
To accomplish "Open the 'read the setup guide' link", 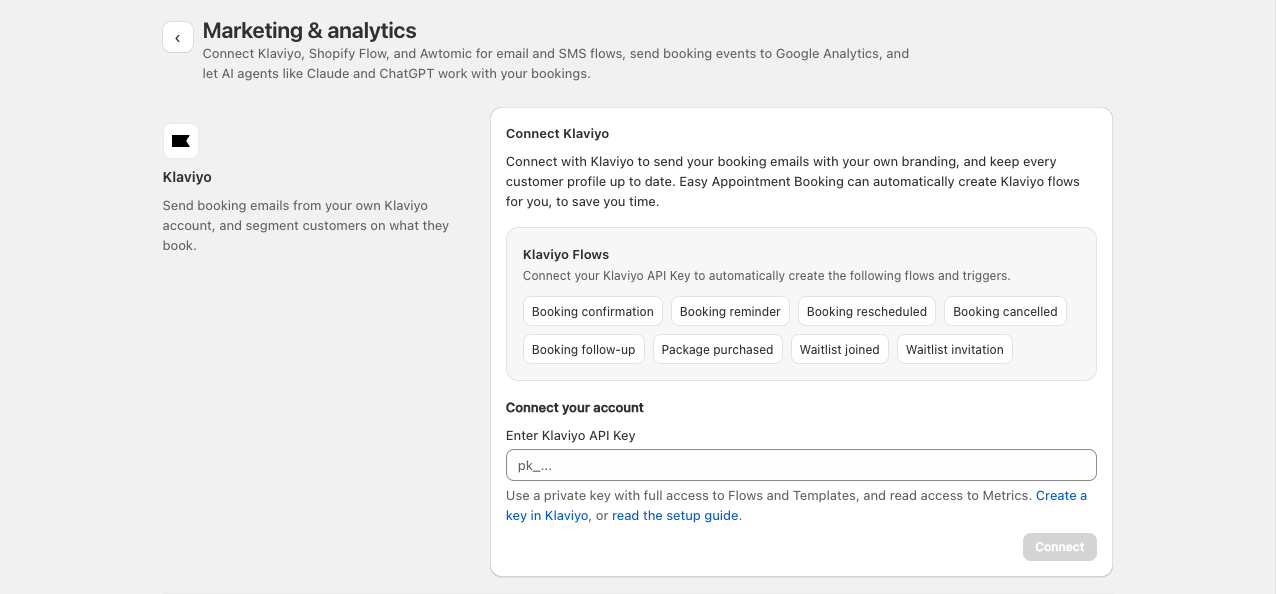I will coord(675,516).
